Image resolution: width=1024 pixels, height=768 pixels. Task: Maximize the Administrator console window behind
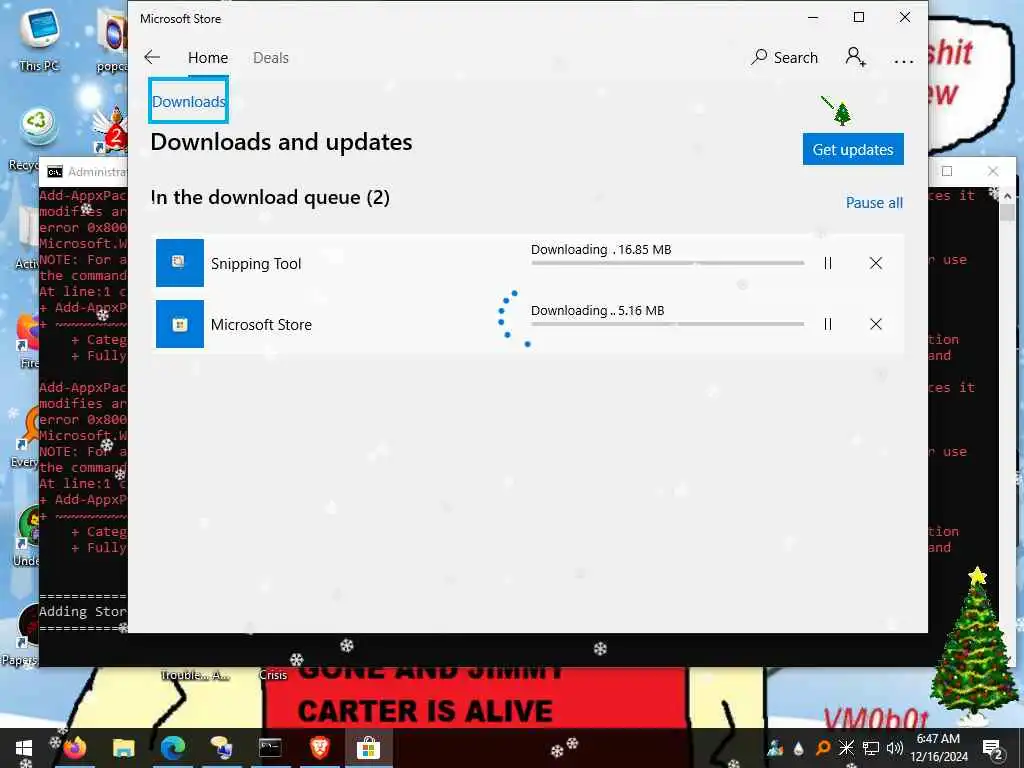(947, 171)
